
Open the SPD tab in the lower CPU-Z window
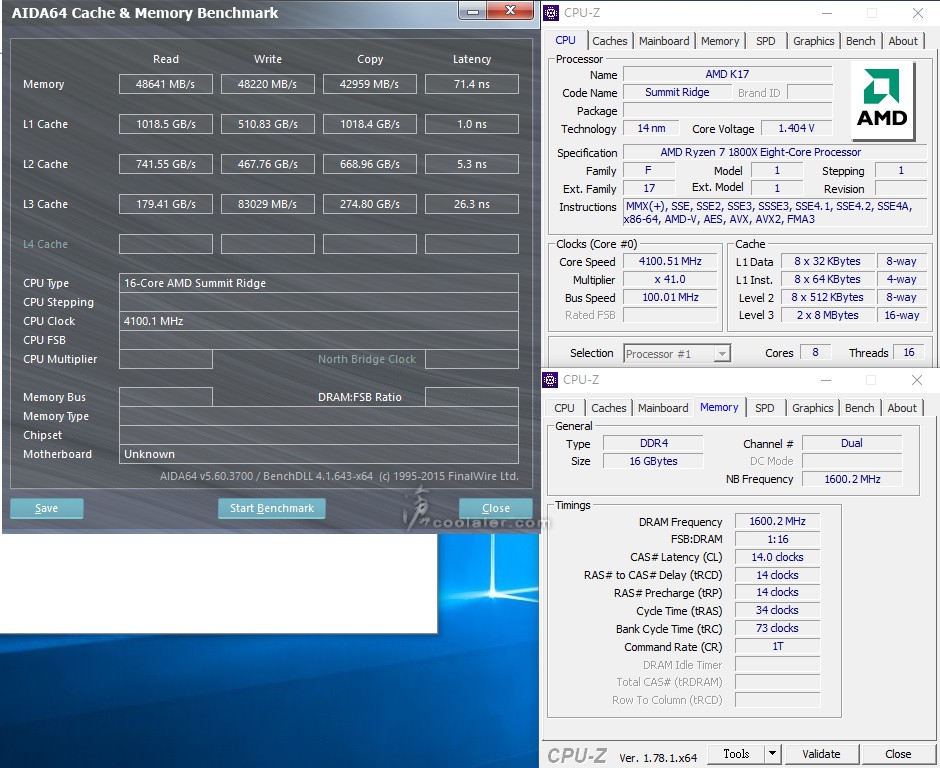point(764,408)
